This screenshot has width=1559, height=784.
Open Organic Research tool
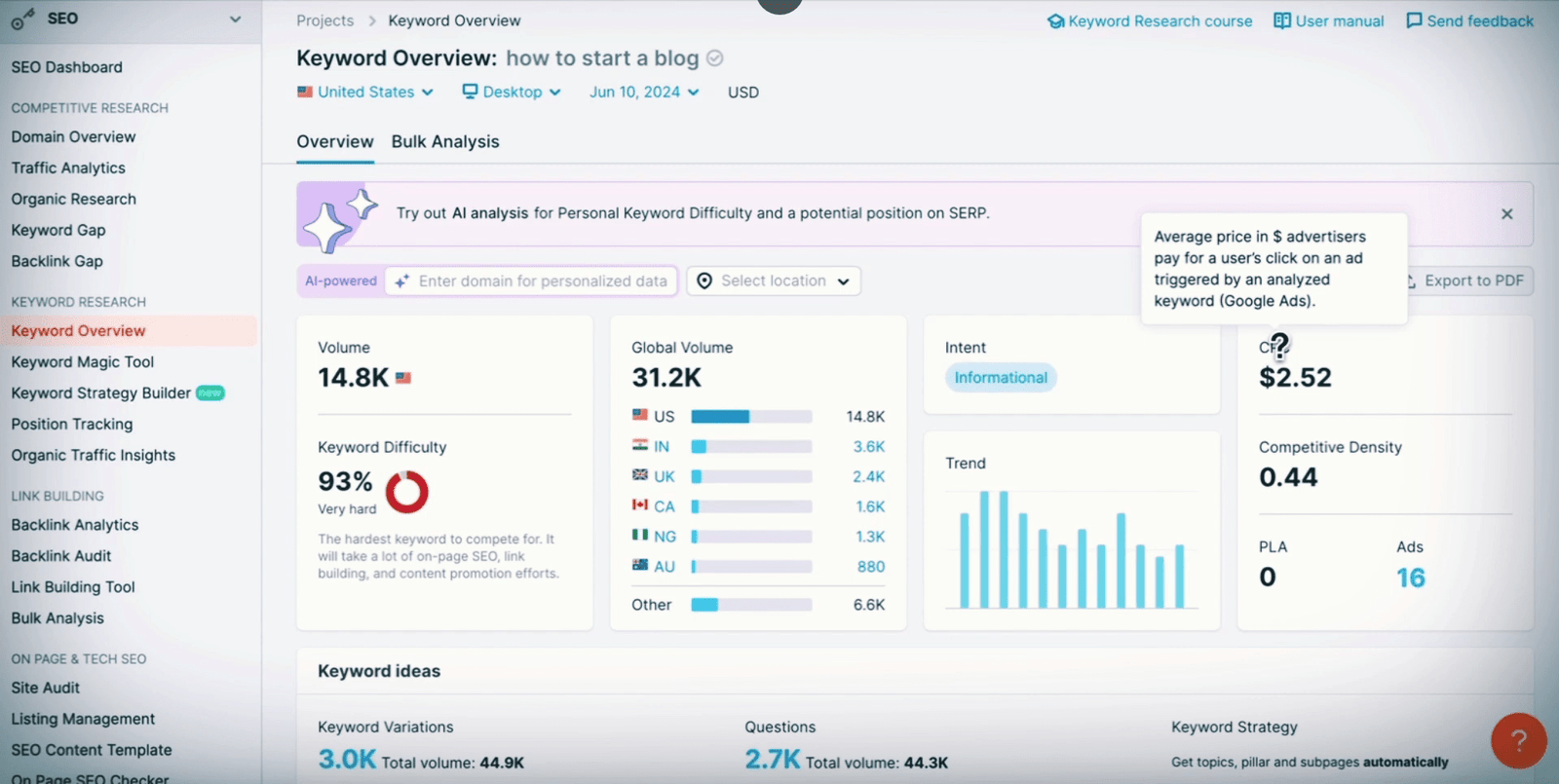coord(73,200)
